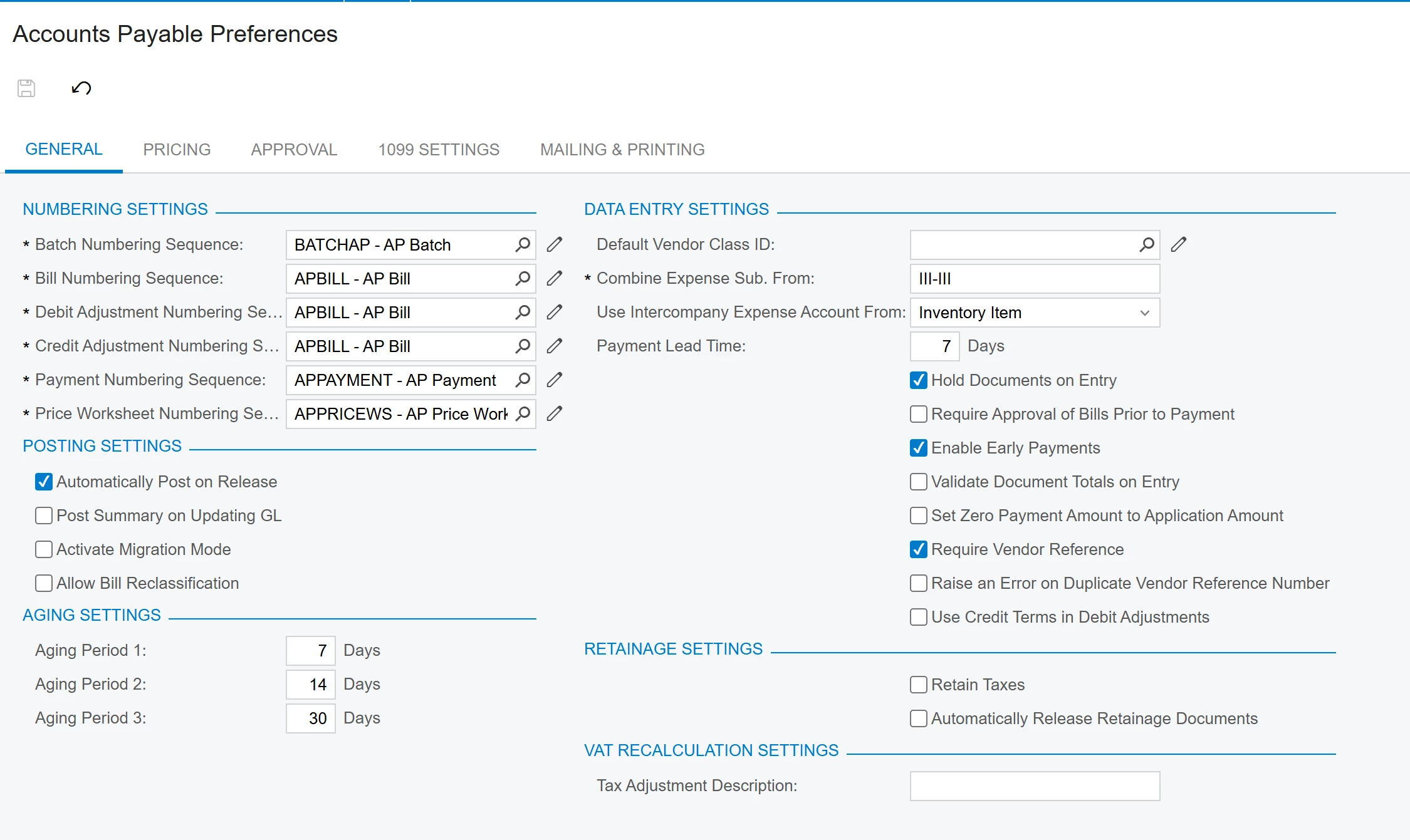Open the Batch Numbering Sequence lookup magnifier
This screenshot has width=1410, height=840.
pyautogui.click(x=523, y=244)
